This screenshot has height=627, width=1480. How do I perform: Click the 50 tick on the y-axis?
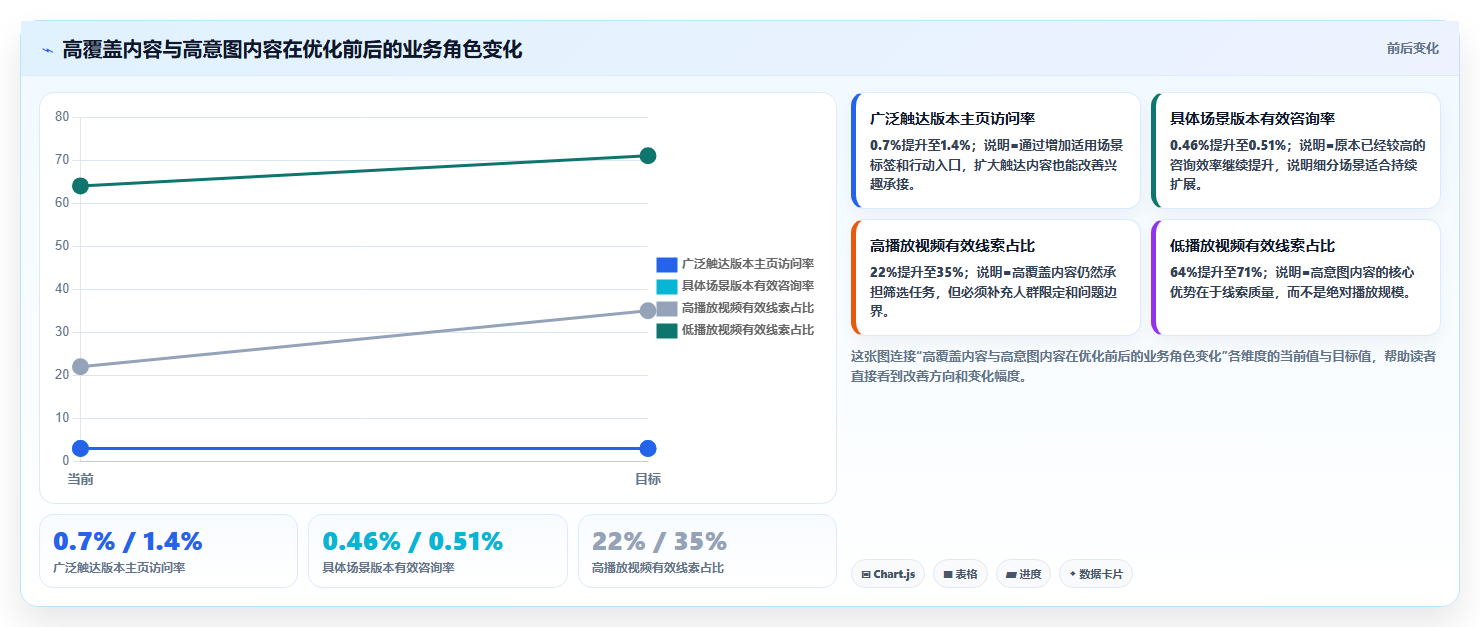click(62, 246)
